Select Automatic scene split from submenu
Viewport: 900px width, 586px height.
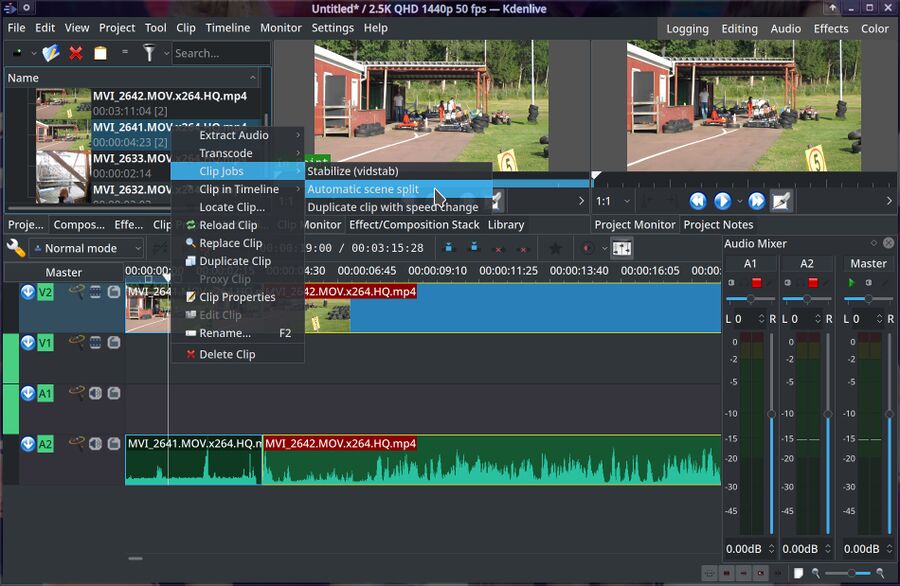point(398,189)
